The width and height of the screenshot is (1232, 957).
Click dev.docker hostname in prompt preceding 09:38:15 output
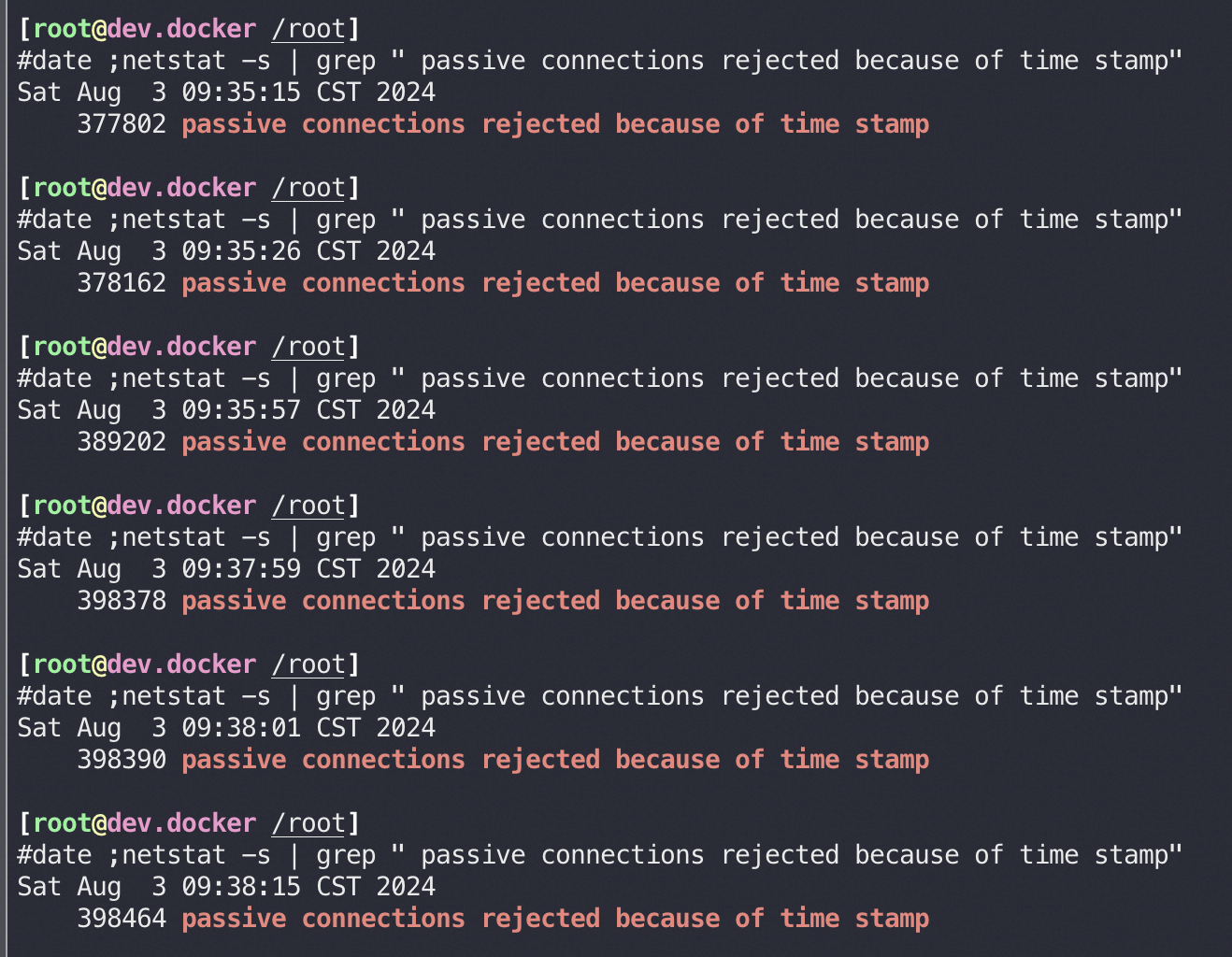pos(181,823)
